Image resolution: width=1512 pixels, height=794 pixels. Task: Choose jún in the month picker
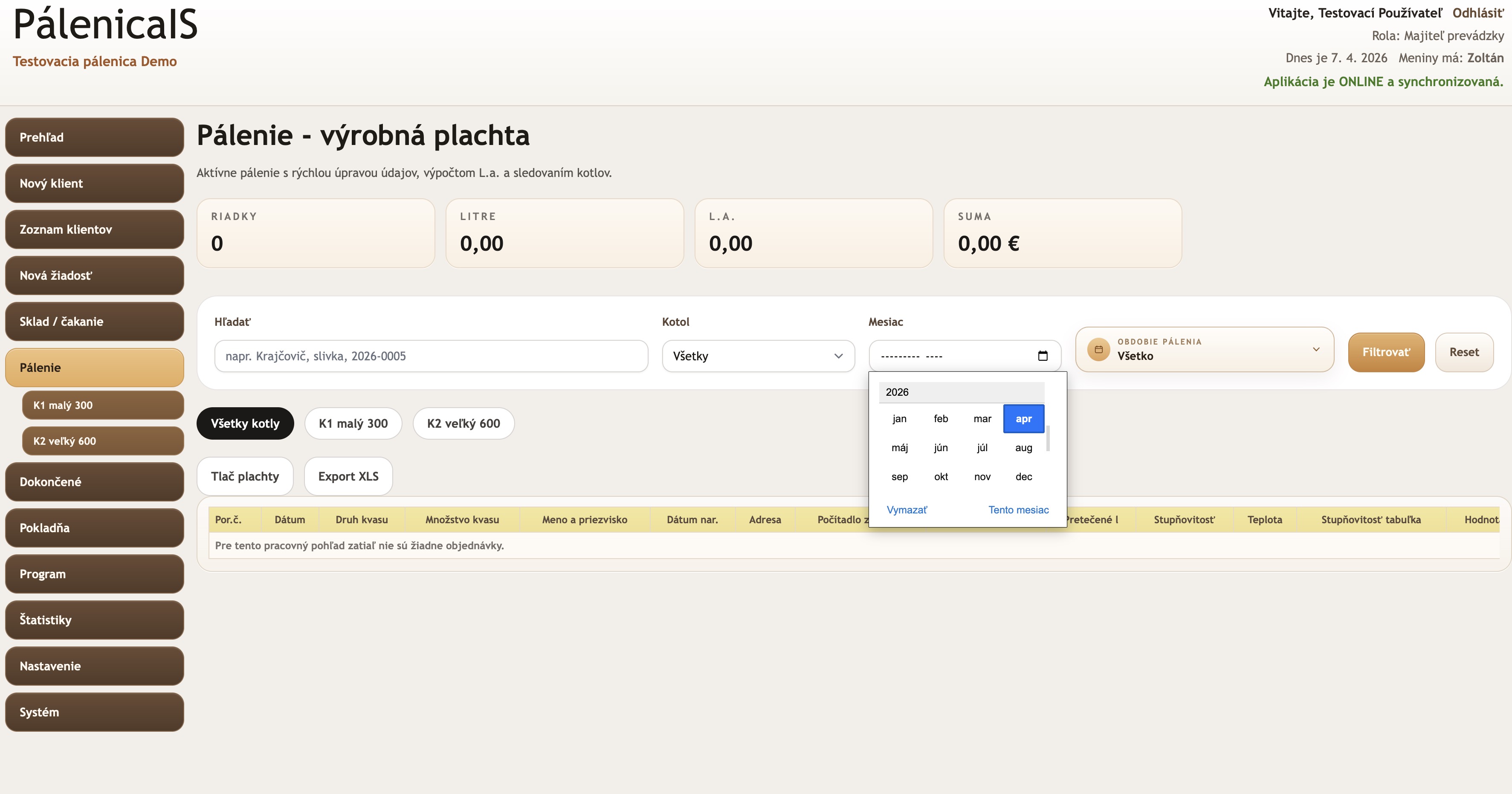[941, 448]
